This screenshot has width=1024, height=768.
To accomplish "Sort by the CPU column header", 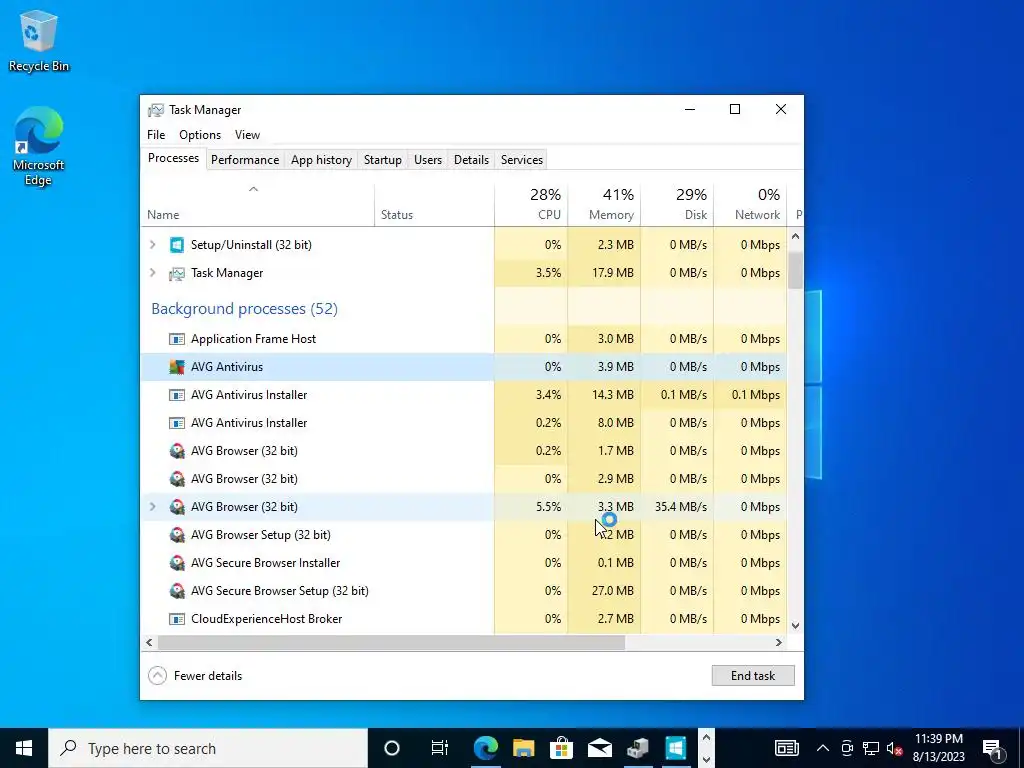I will [x=532, y=204].
